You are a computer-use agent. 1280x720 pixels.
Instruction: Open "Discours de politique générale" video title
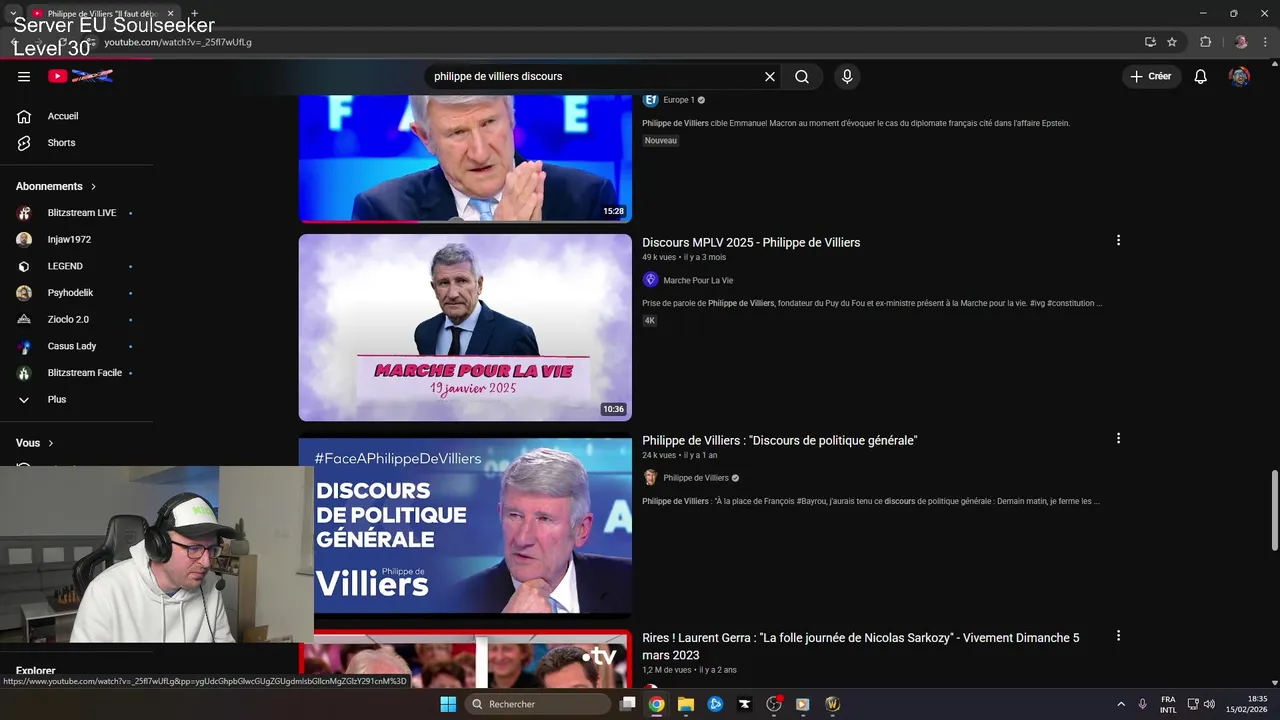click(x=779, y=440)
